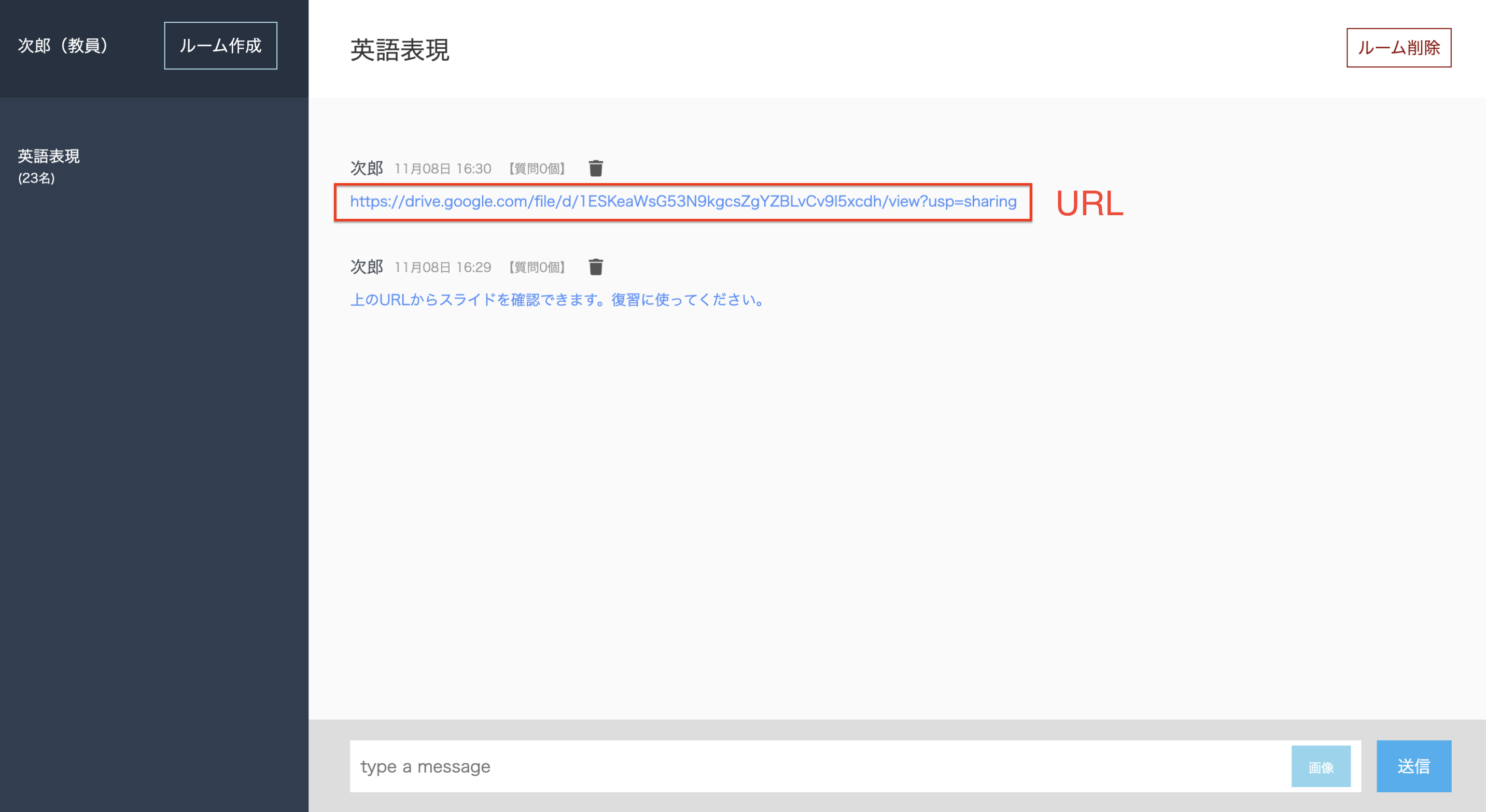Click the ルーム削除 button
1486x812 pixels.
click(x=1398, y=48)
